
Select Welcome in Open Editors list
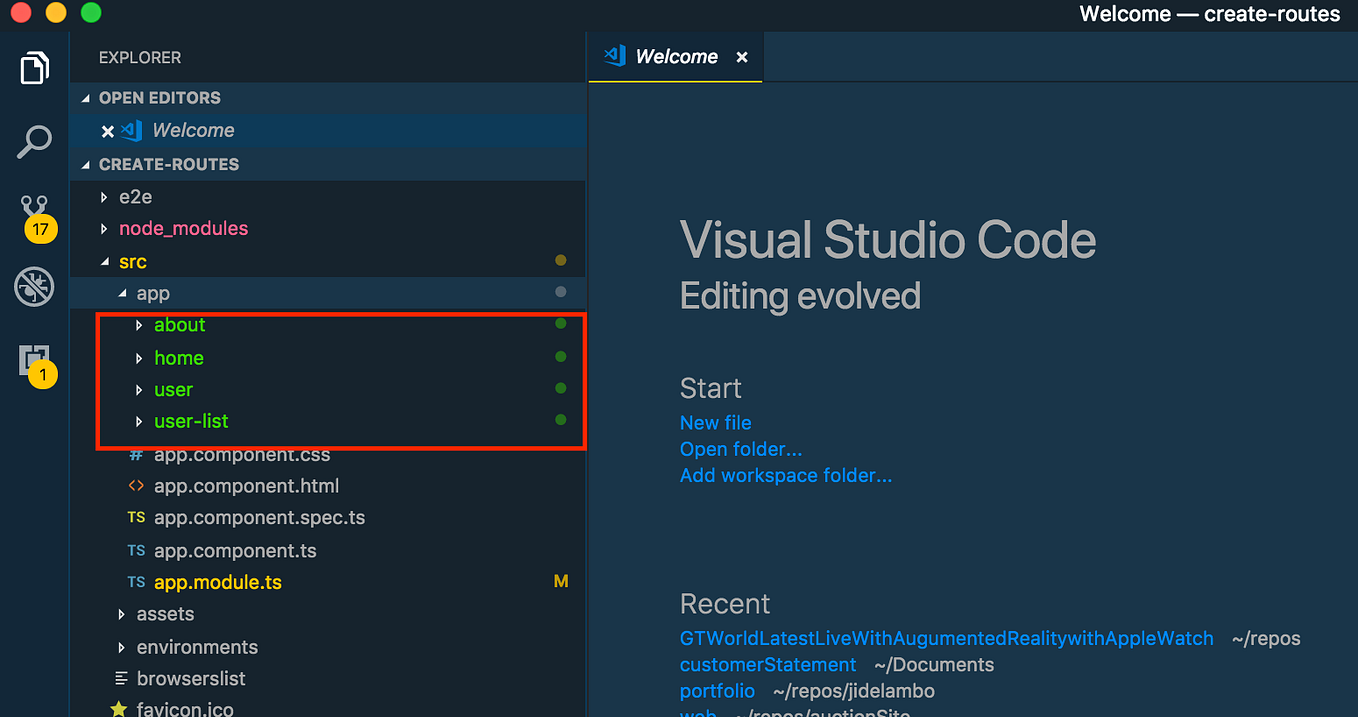193,130
